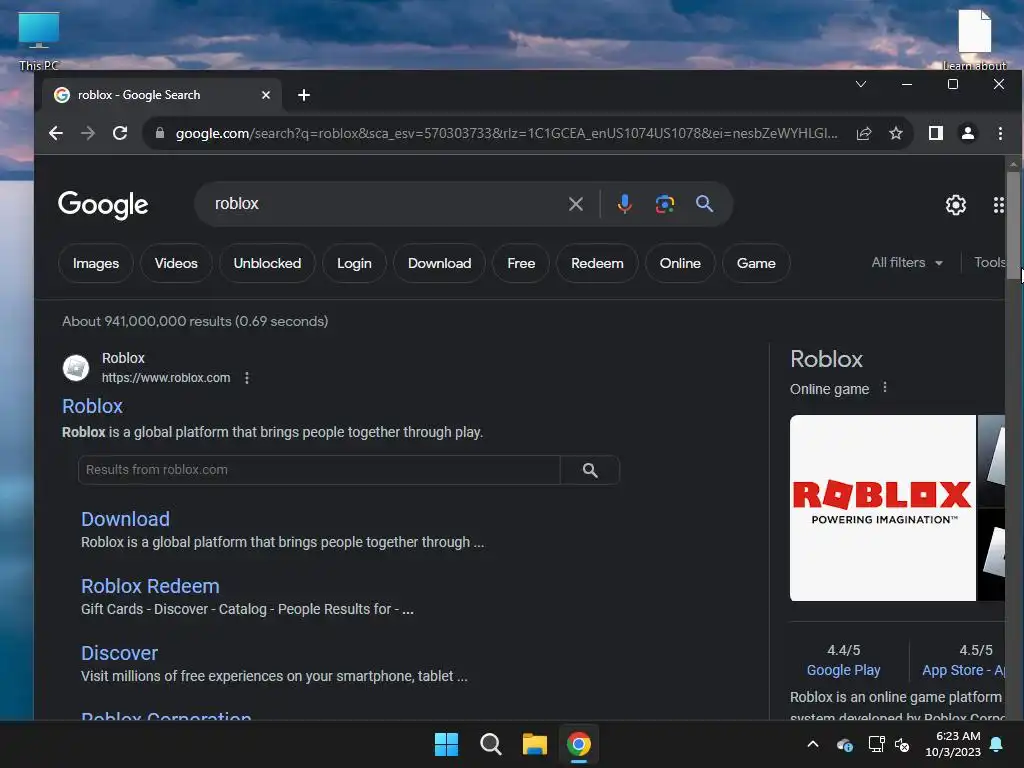Viewport: 1024px width, 768px height.
Task: Open the App Store rating link
Action: coord(963,670)
